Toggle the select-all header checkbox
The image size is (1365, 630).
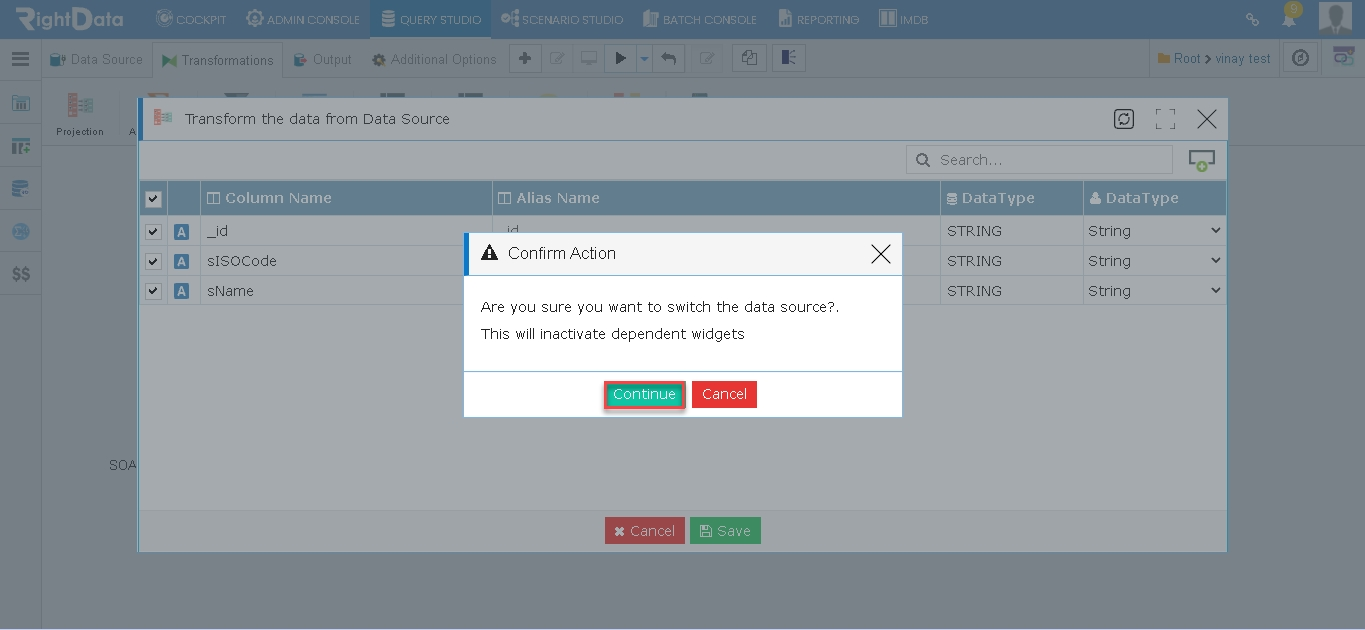153,199
